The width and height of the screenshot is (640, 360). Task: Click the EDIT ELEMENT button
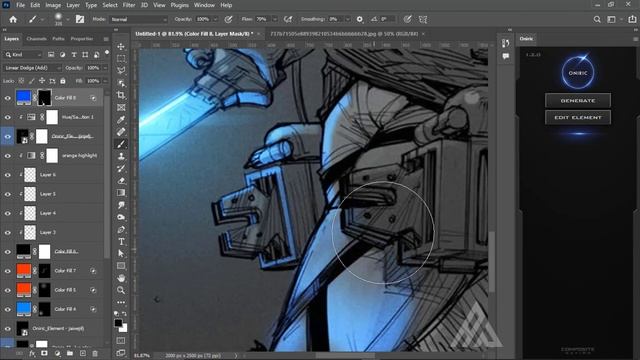coord(578,118)
